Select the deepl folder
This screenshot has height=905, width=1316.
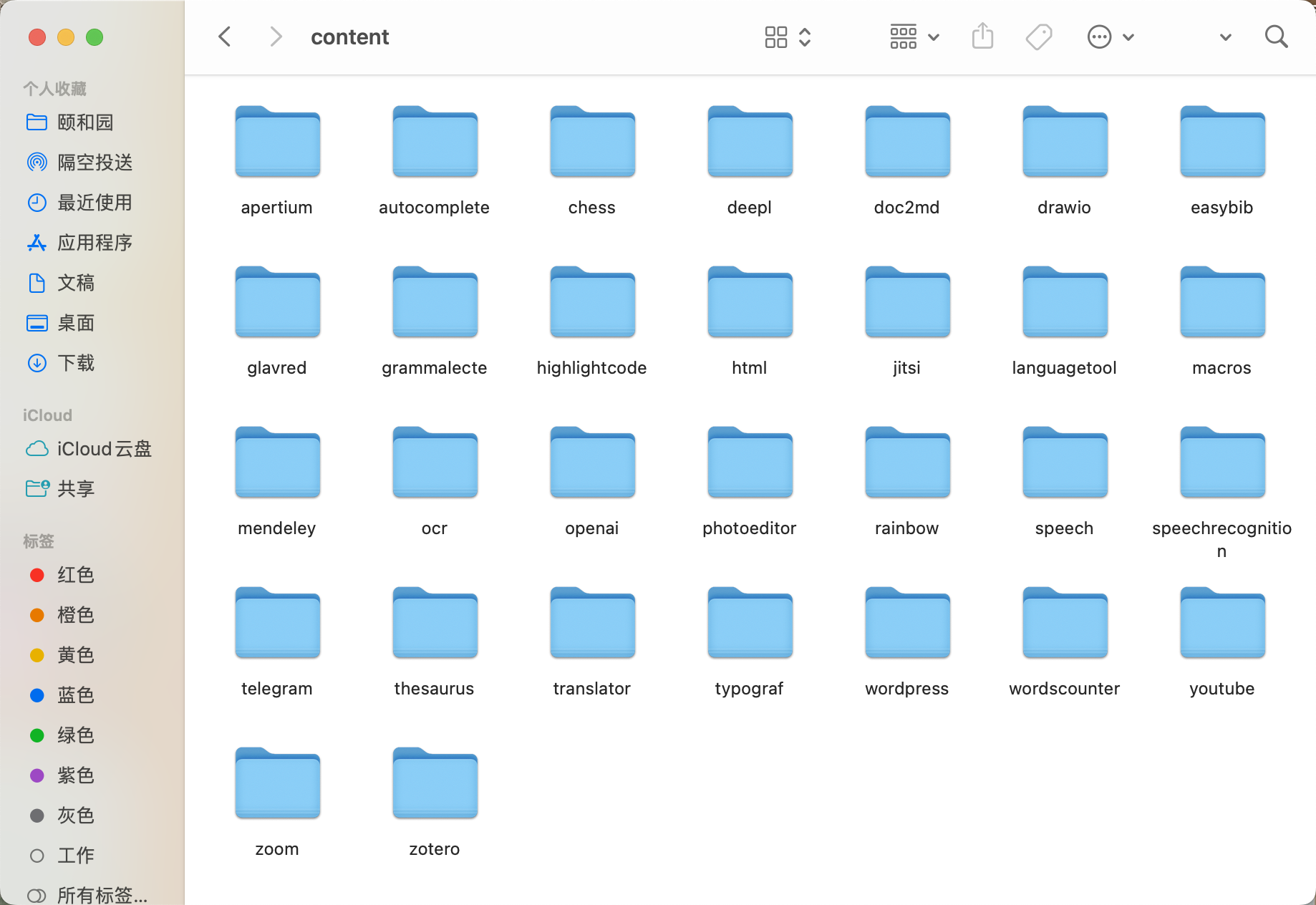click(x=750, y=142)
